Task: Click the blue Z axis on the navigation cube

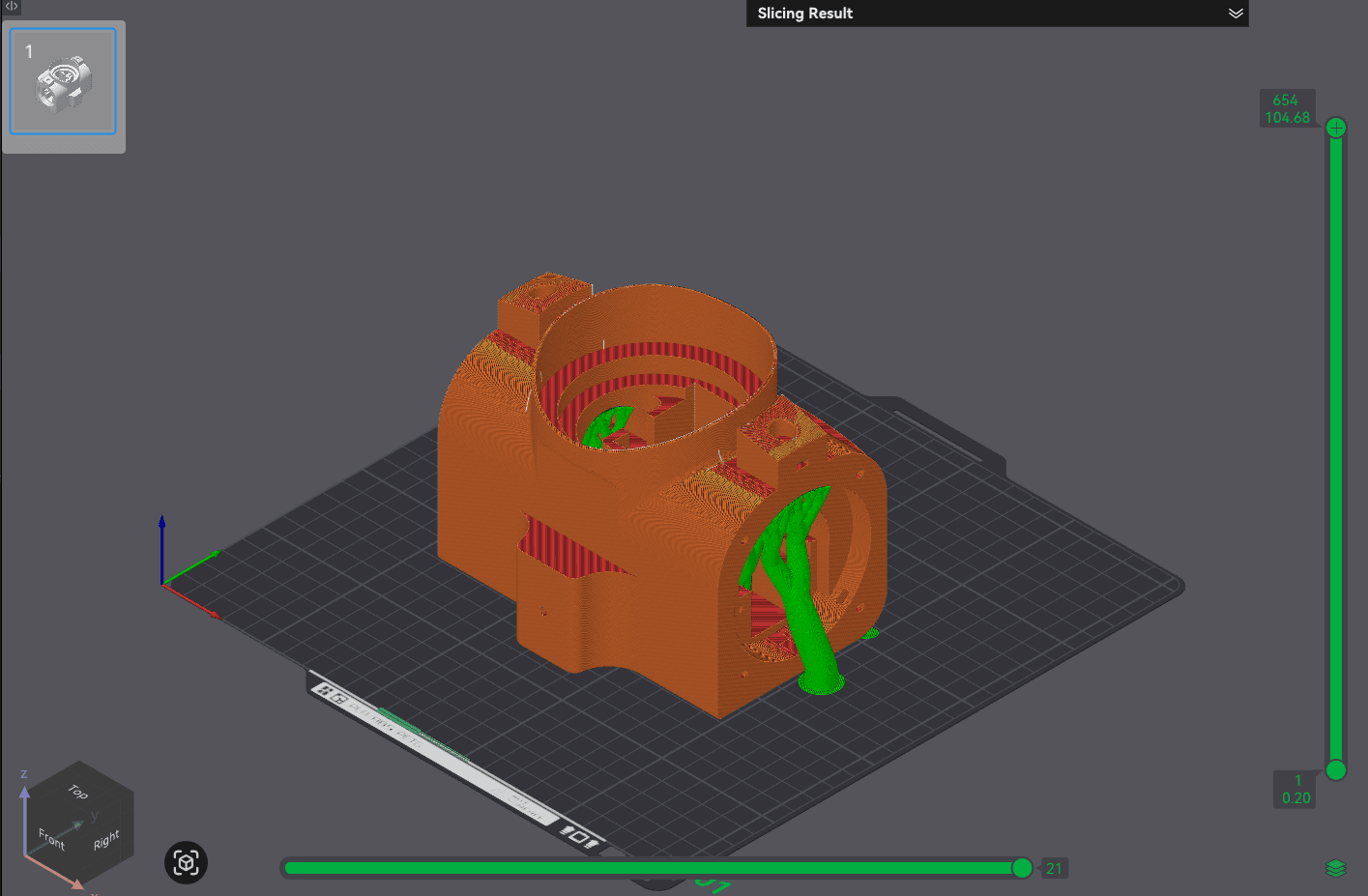Action: click(x=23, y=773)
